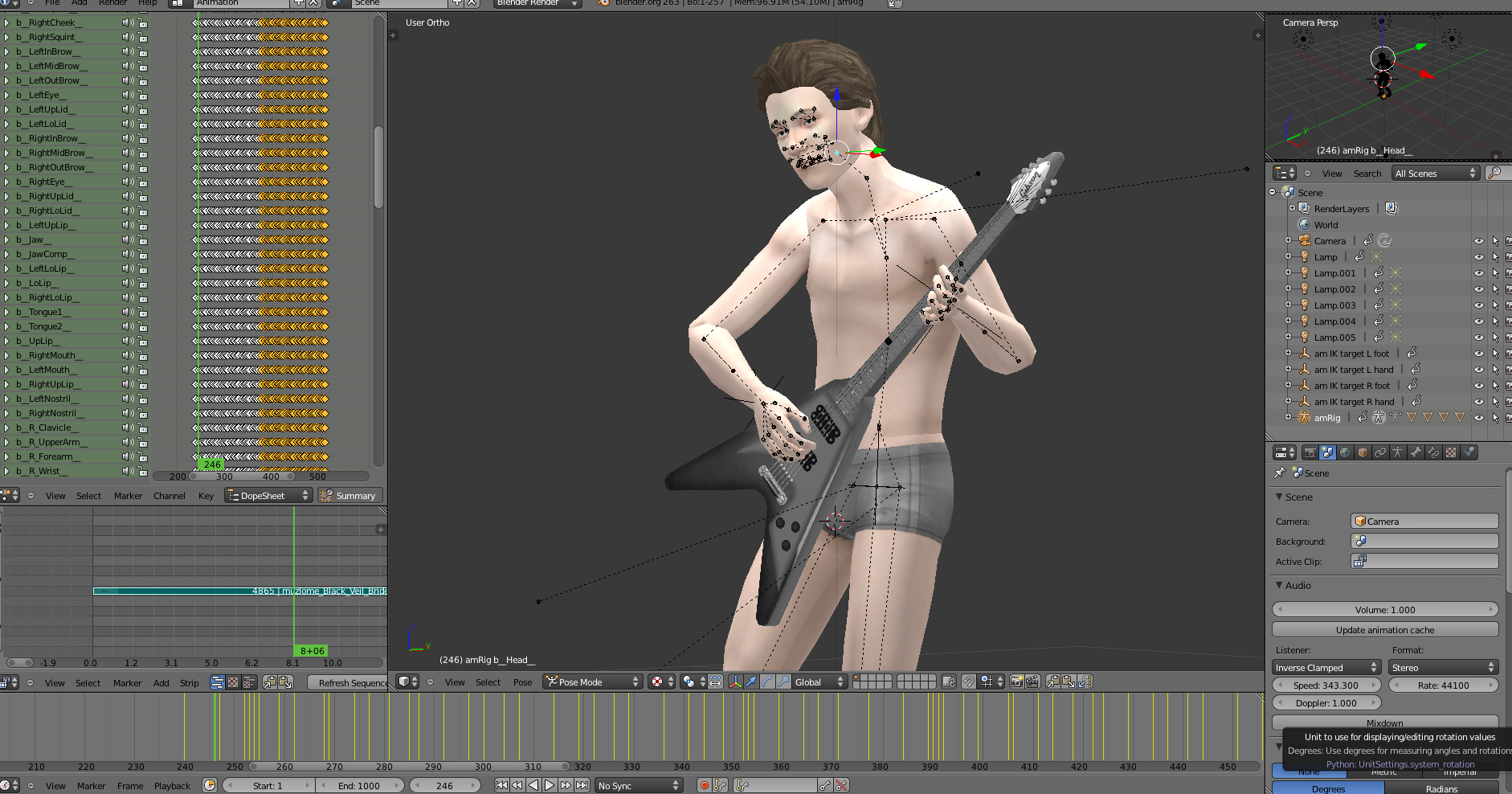Open the All Scenes dropdown in the outliner

[x=1435, y=173]
